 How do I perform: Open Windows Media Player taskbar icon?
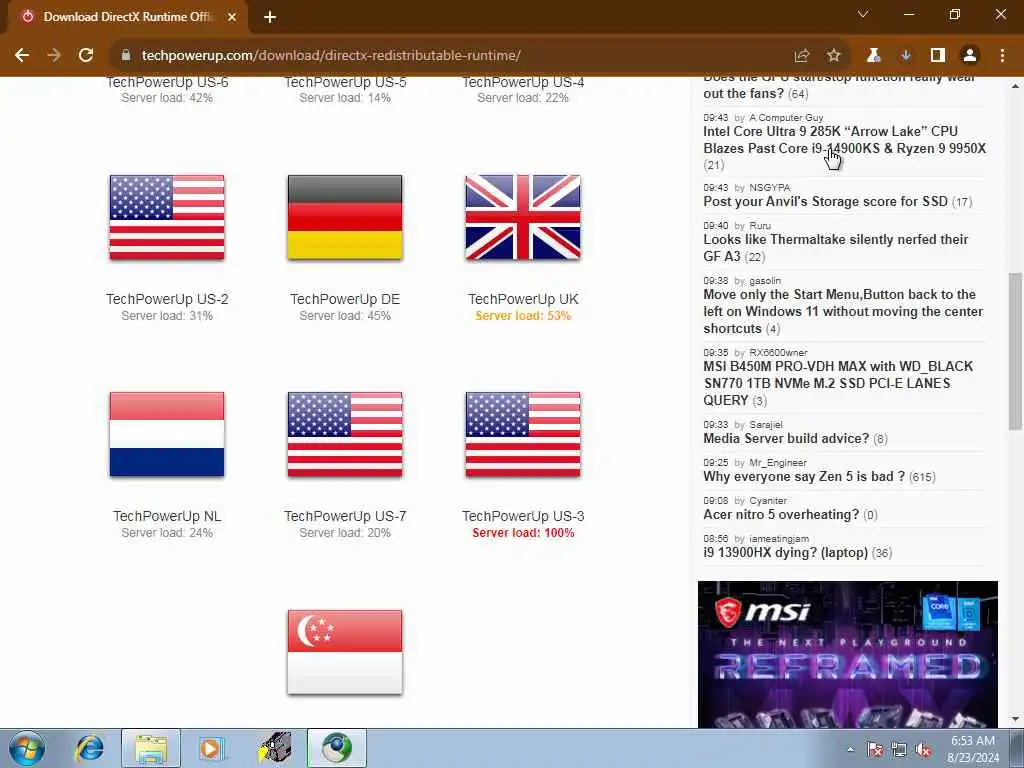tap(212, 748)
